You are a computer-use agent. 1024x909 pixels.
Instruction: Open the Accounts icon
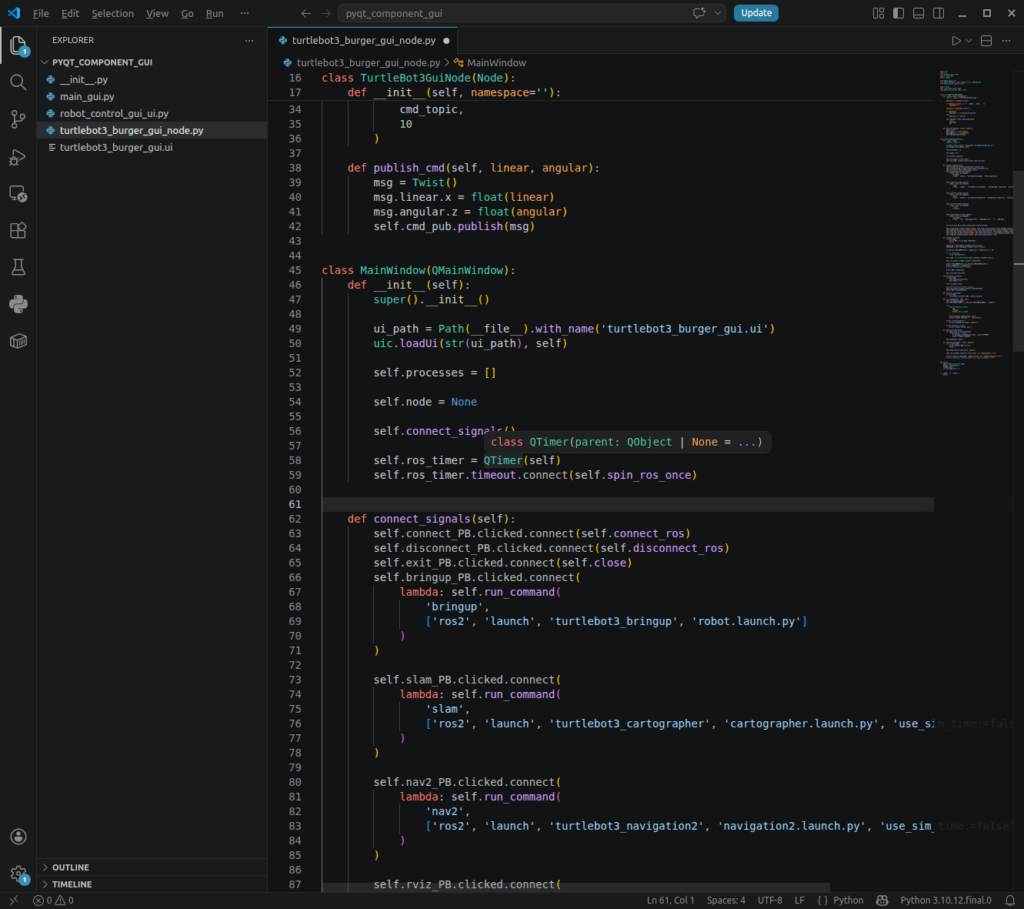[x=18, y=837]
